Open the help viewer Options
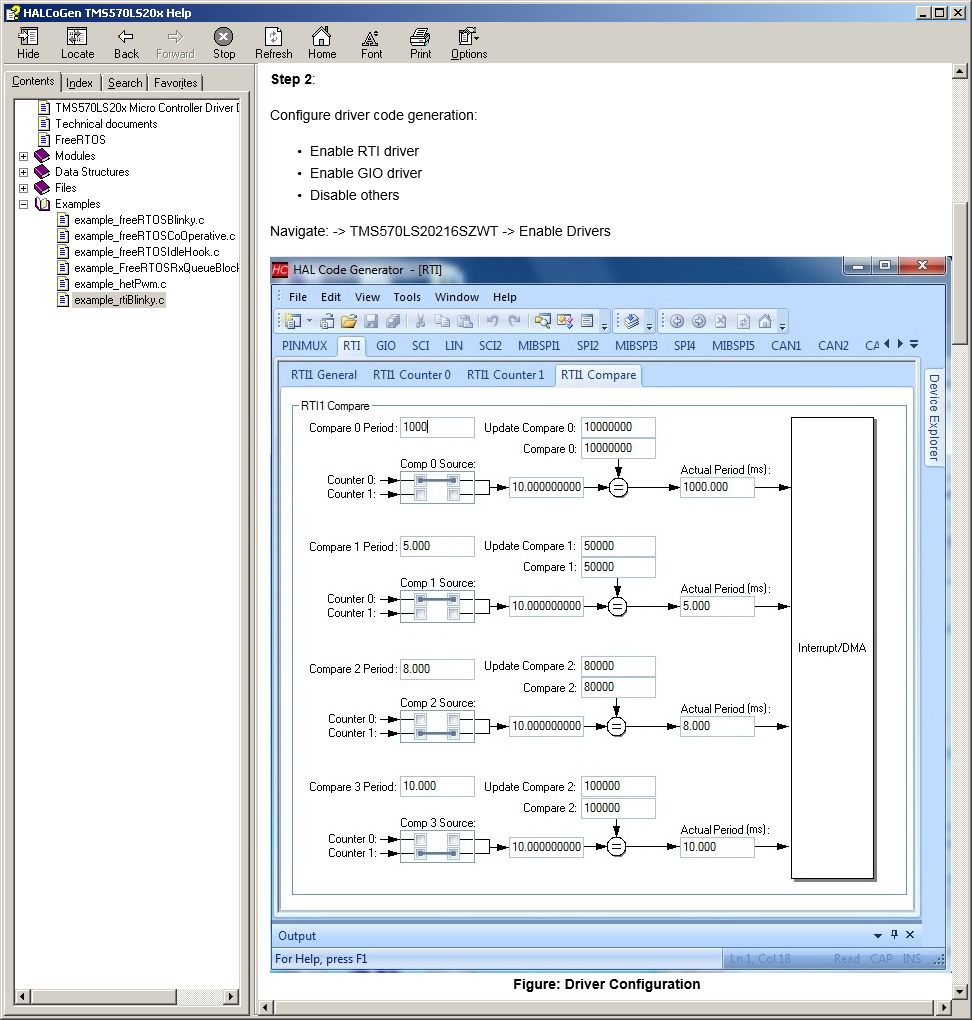 click(x=469, y=44)
